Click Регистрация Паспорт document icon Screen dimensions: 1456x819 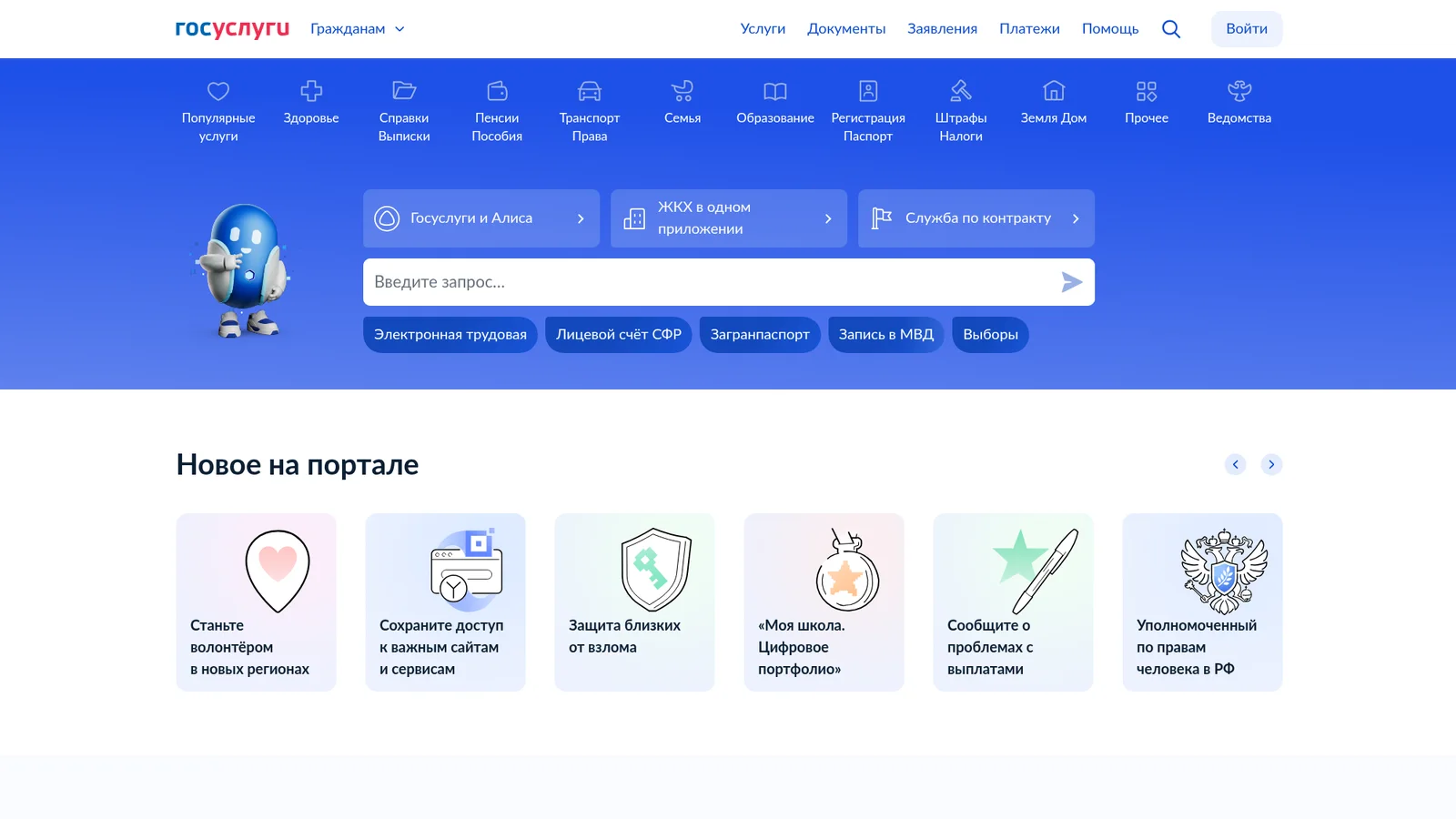(868, 91)
